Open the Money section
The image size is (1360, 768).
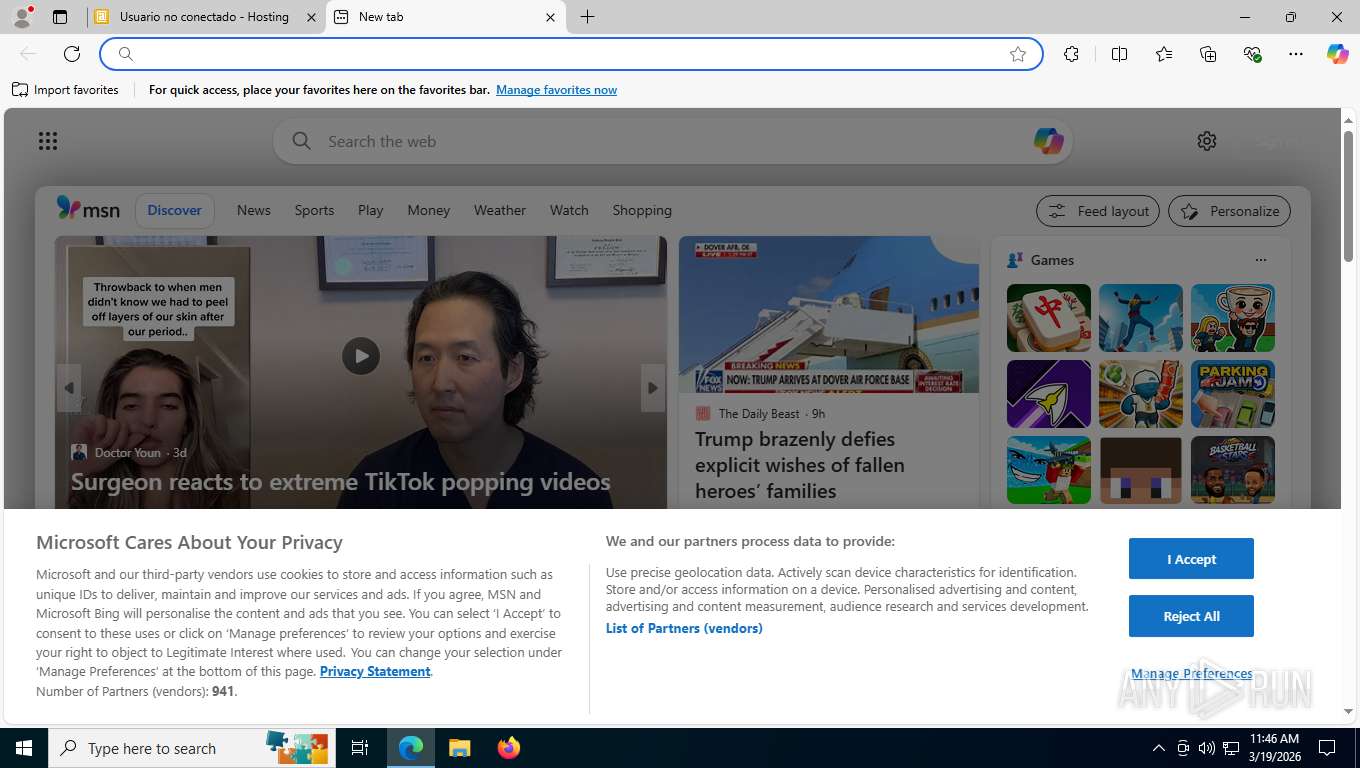[x=429, y=210]
